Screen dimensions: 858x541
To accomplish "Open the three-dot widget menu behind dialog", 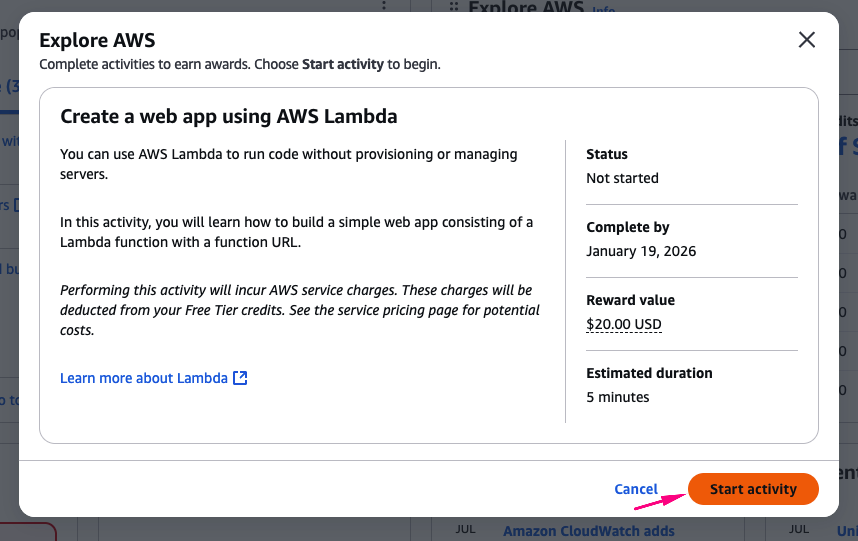I will pos(384,6).
